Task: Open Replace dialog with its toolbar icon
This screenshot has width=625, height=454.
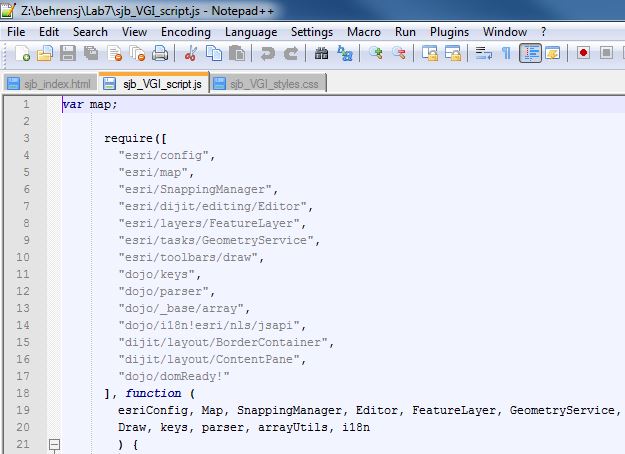Action: coord(344,53)
